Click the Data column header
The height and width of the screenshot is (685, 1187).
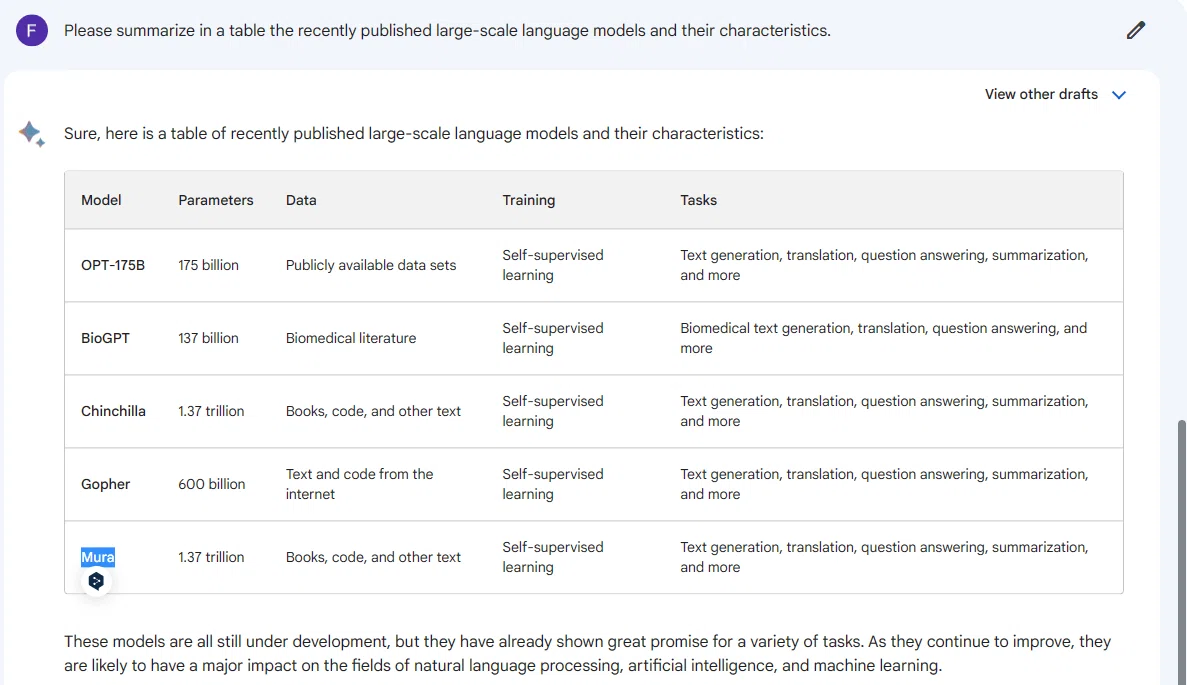click(x=301, y=200)
